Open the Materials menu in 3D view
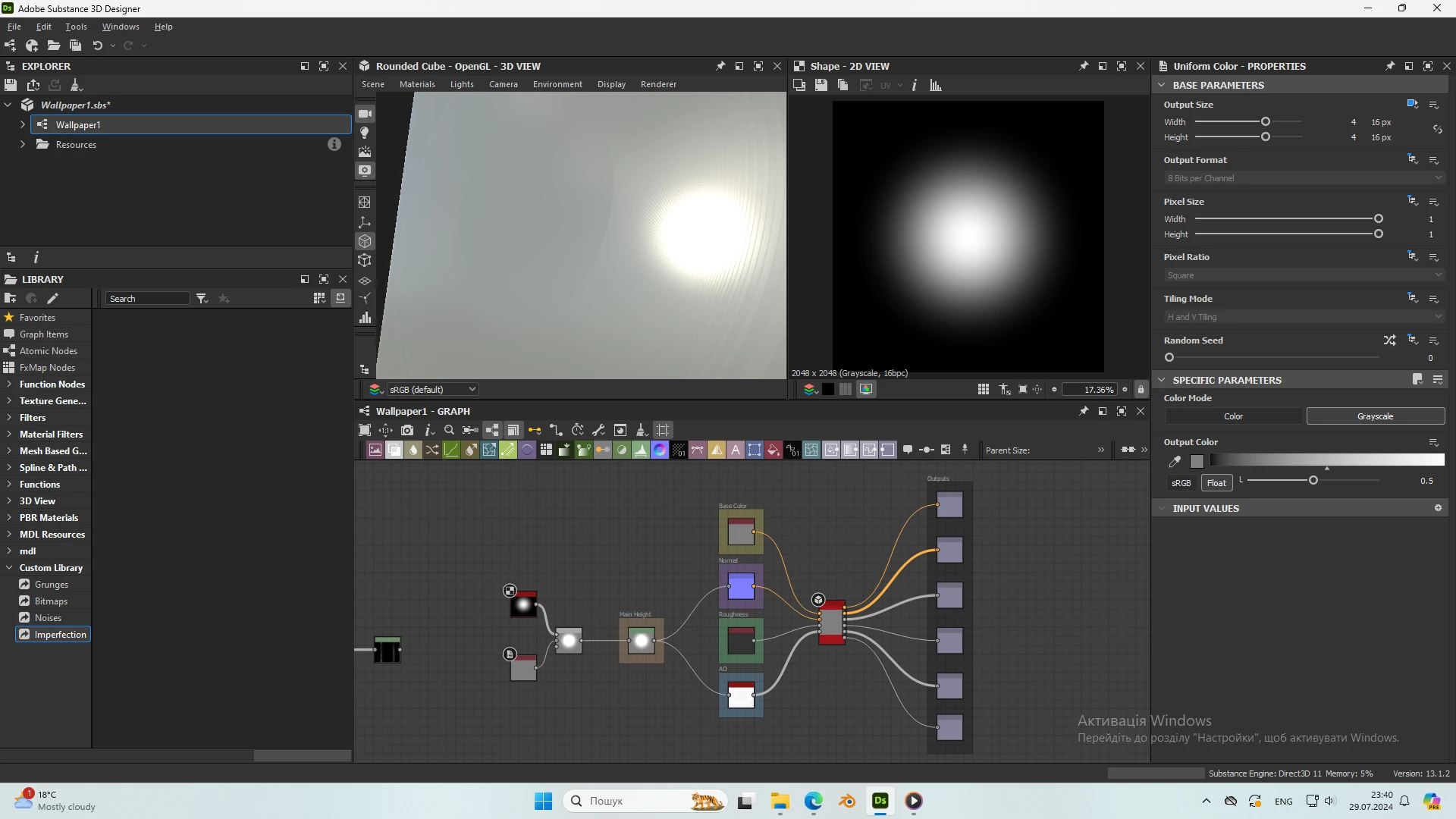This screenshot has width=1456, height=819. click(x=417, y=84)
